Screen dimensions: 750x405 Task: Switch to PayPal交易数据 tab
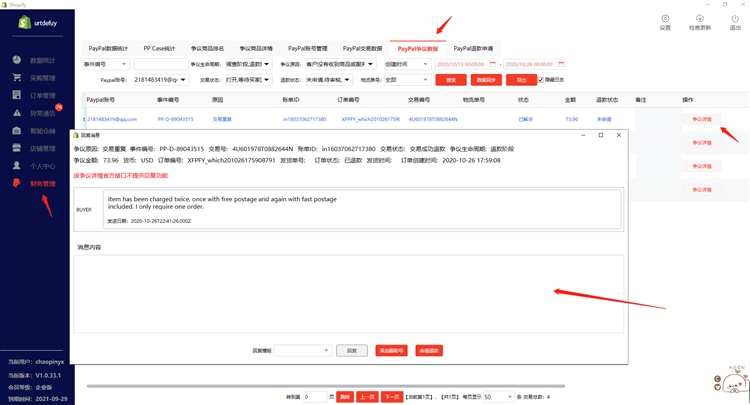[x=362, y=48]
